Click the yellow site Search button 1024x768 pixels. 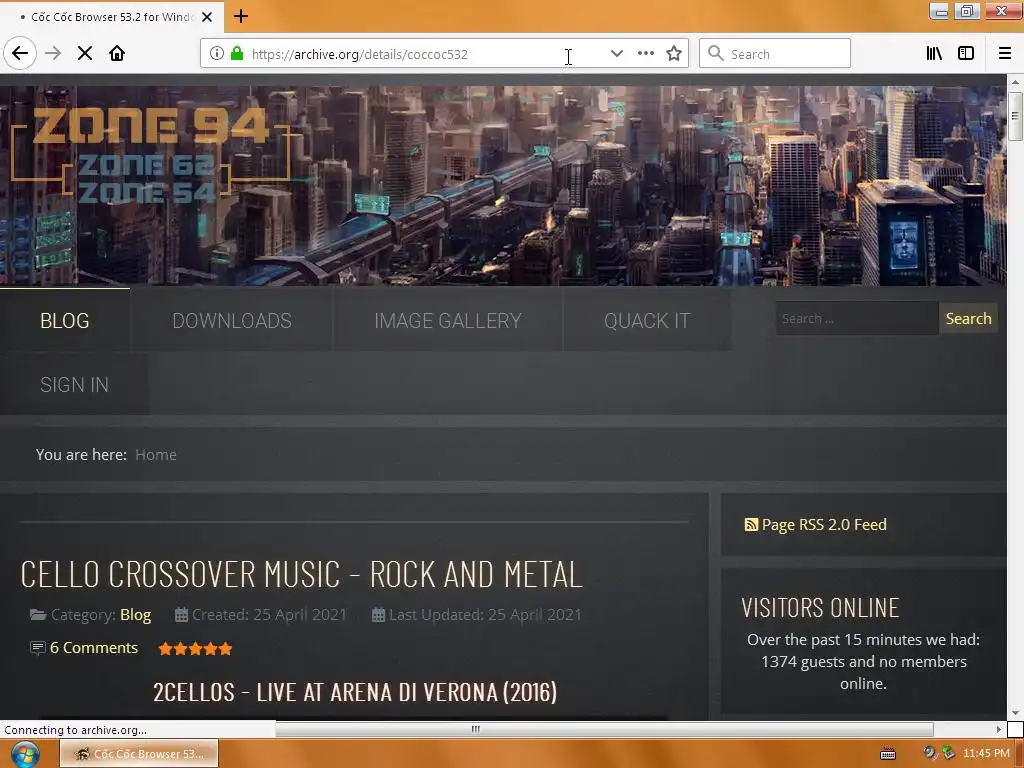(x=968, y=319)
